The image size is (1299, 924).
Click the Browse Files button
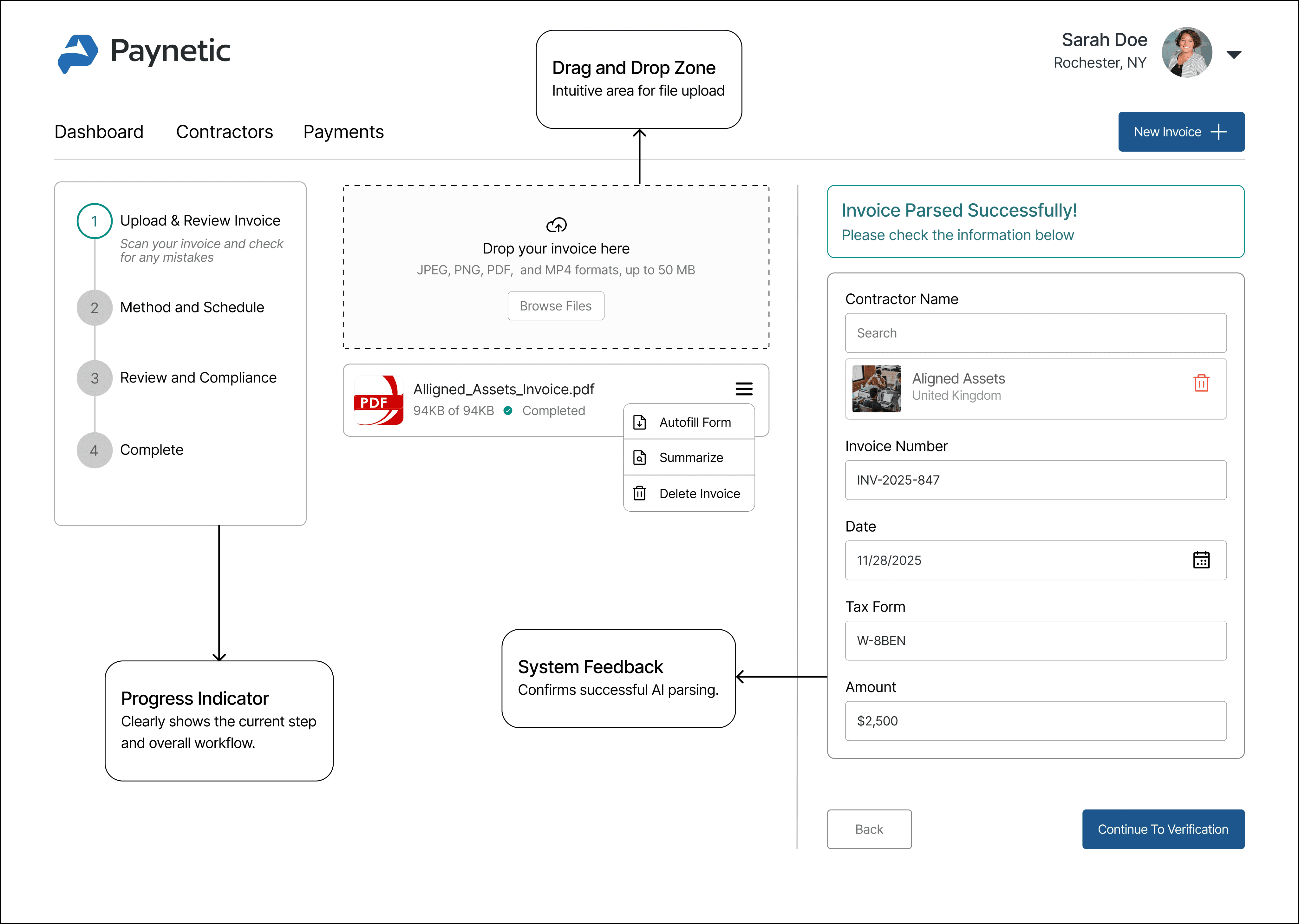click(x=555, y=306)
